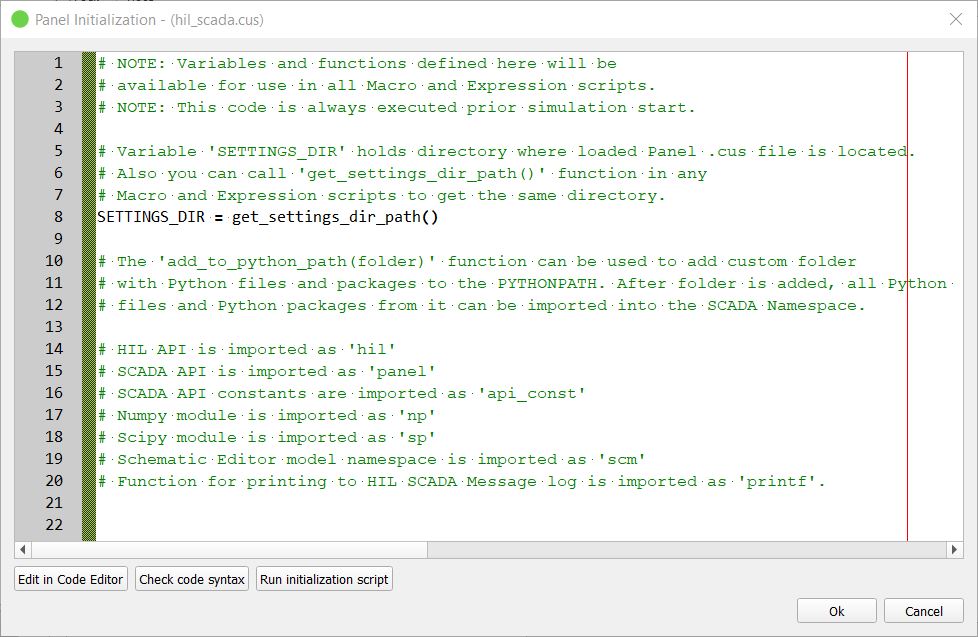Click the get_settings_dir_path() call on line 8

(x=334, y=217)
